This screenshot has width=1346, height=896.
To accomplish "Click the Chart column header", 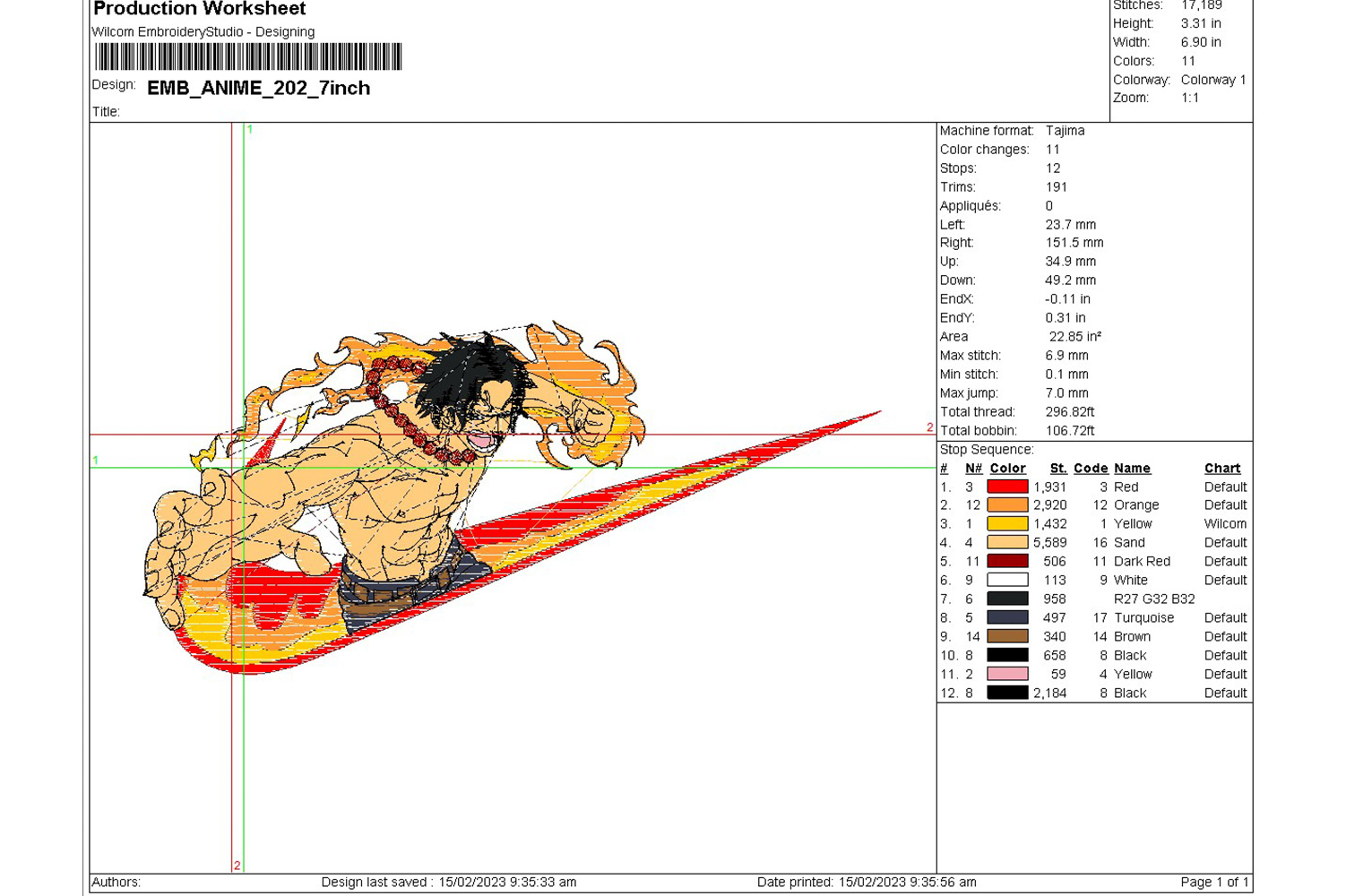I will point(1222,469).
